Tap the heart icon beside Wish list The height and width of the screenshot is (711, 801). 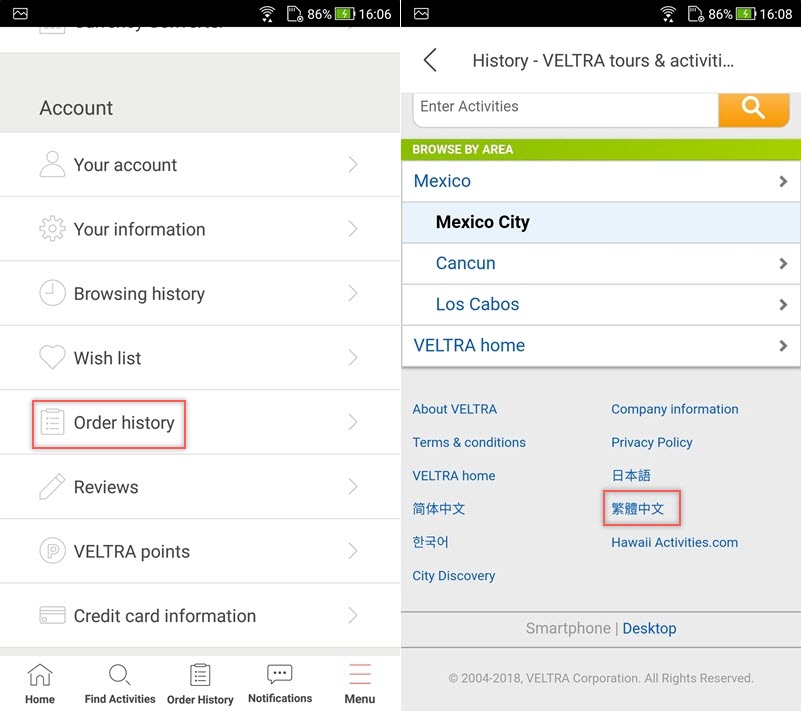(52, 357)
